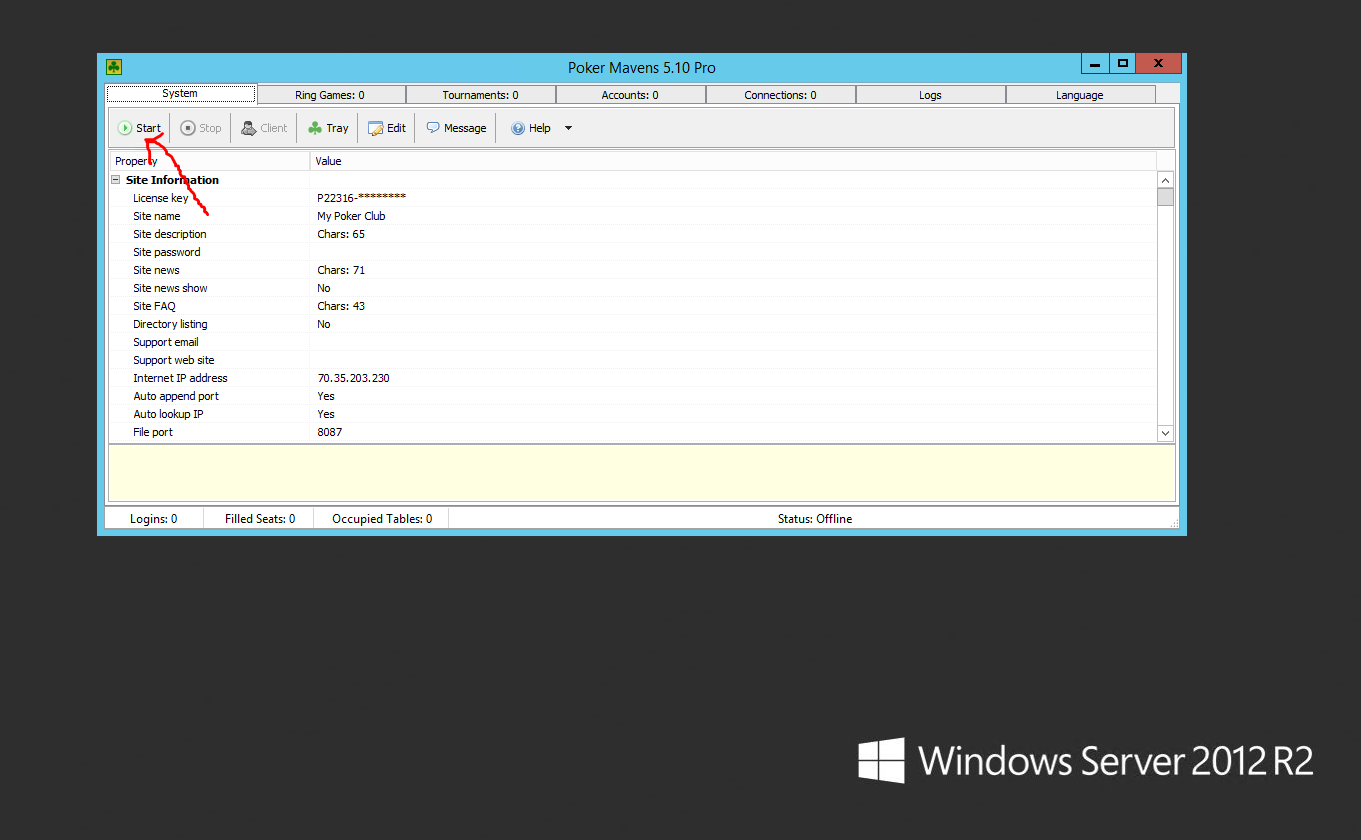Click the yellow property description box

click(x=641, y=473)
